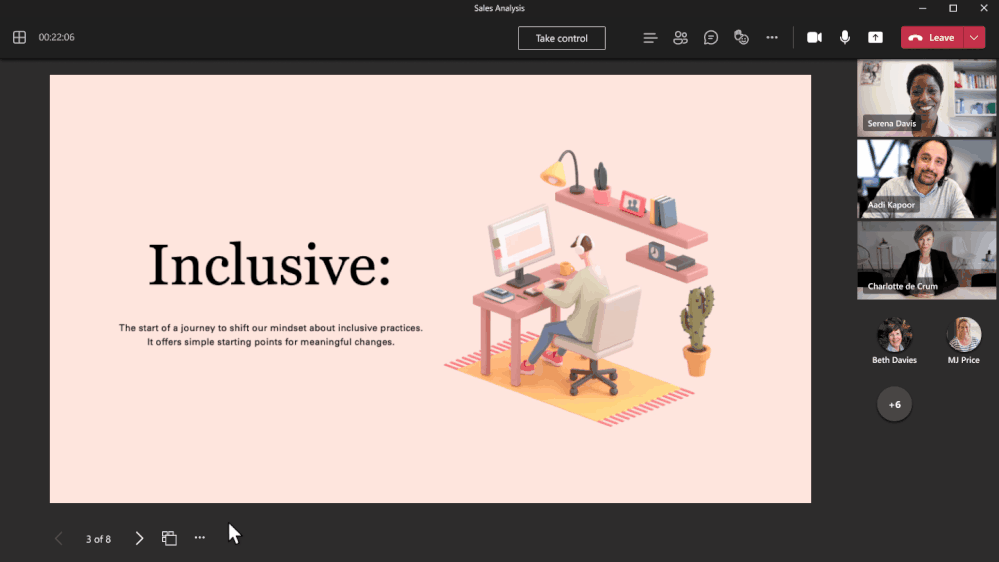Click Beth Davies avatar
This screenshot has height=562, width=999.
[x=894, y=335]
